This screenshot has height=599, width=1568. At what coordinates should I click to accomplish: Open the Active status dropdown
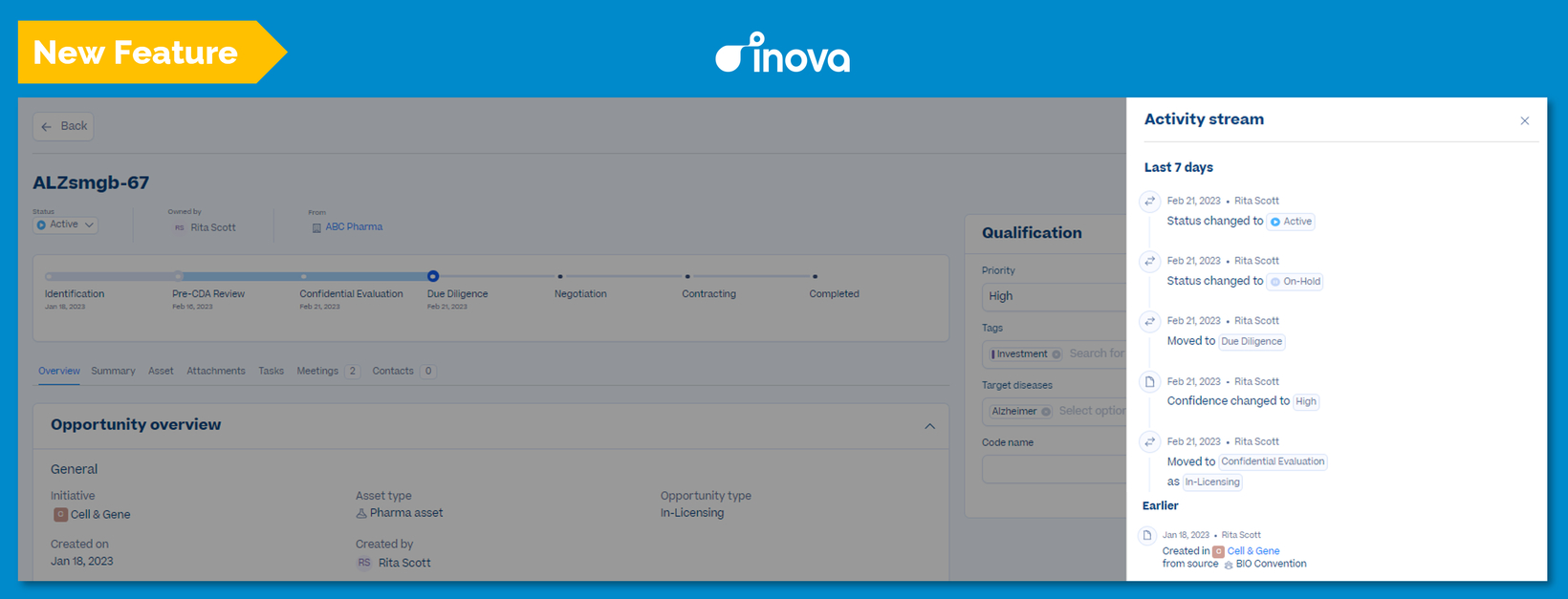coord(66,225)
